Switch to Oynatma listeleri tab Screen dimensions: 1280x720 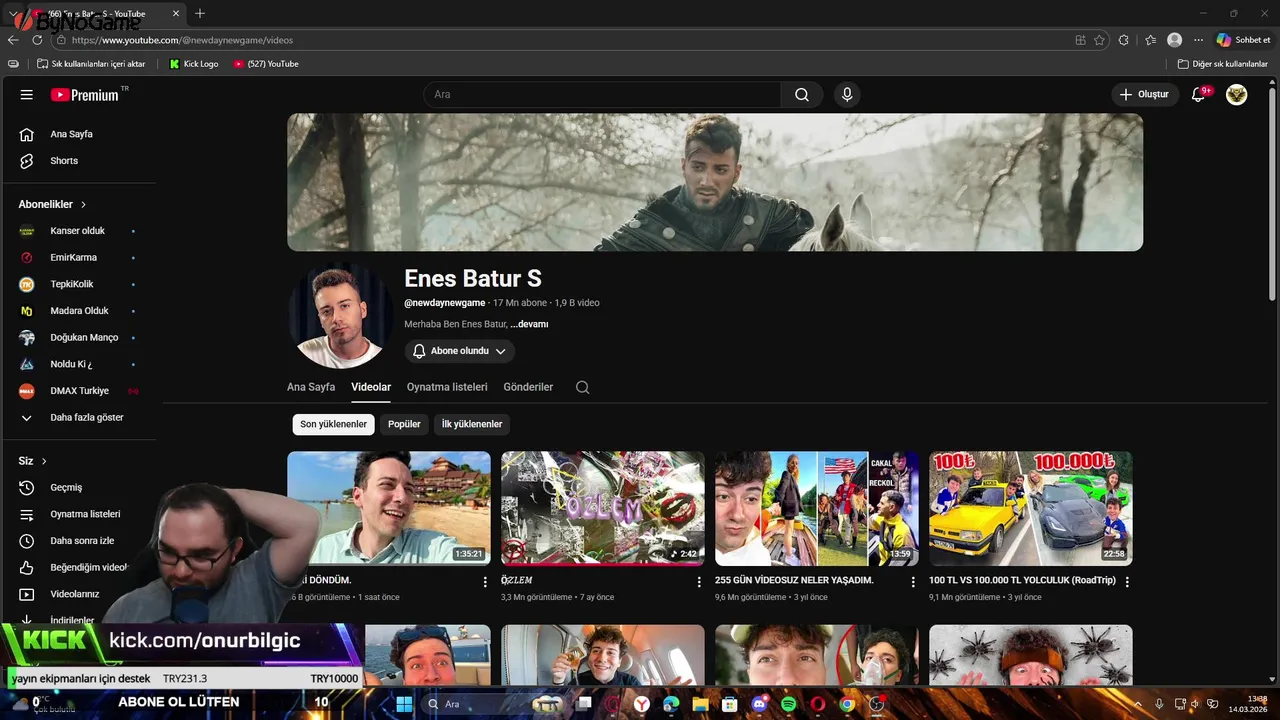[x=447, y=387]
